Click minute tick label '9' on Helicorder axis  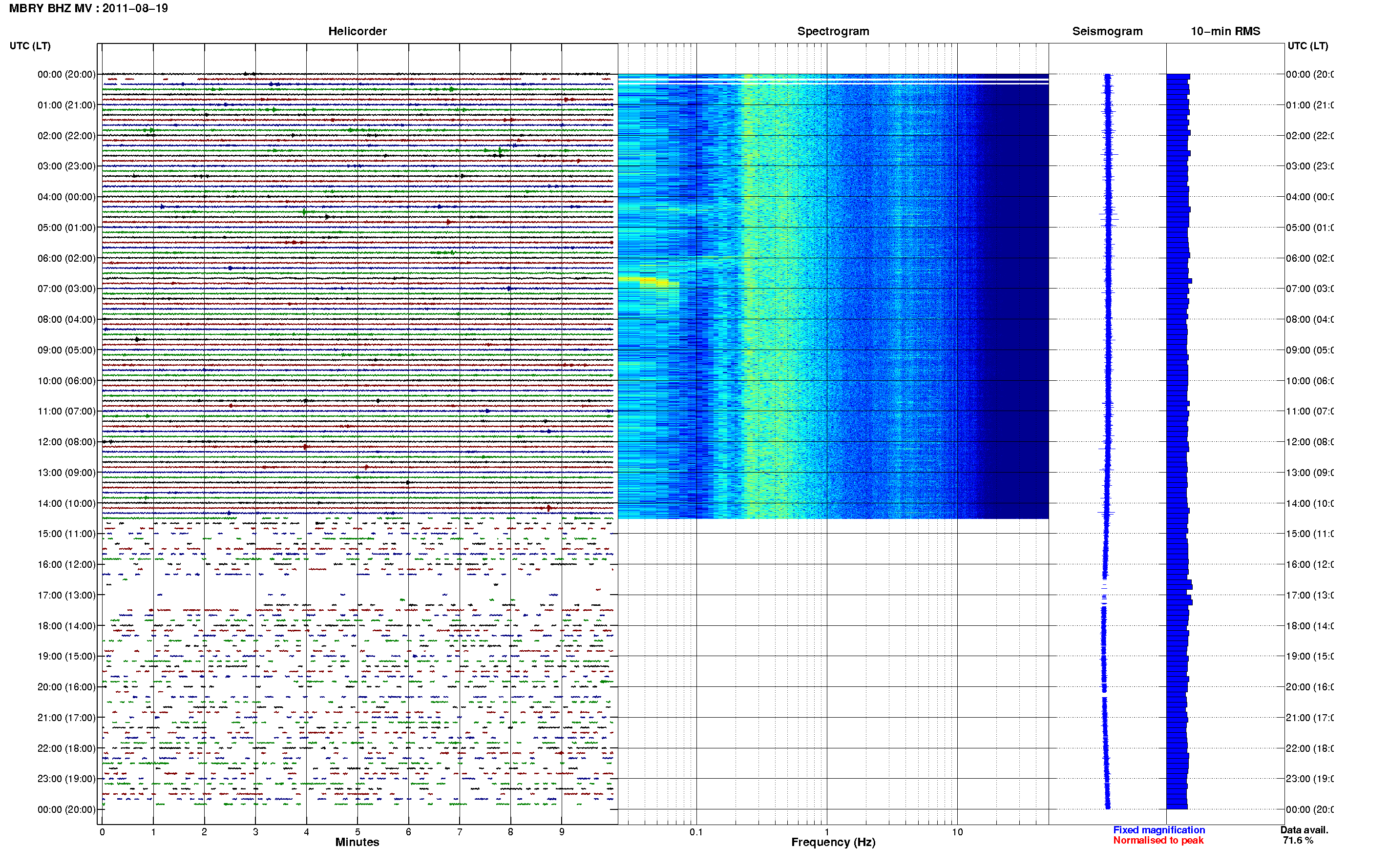click(562, 832)
